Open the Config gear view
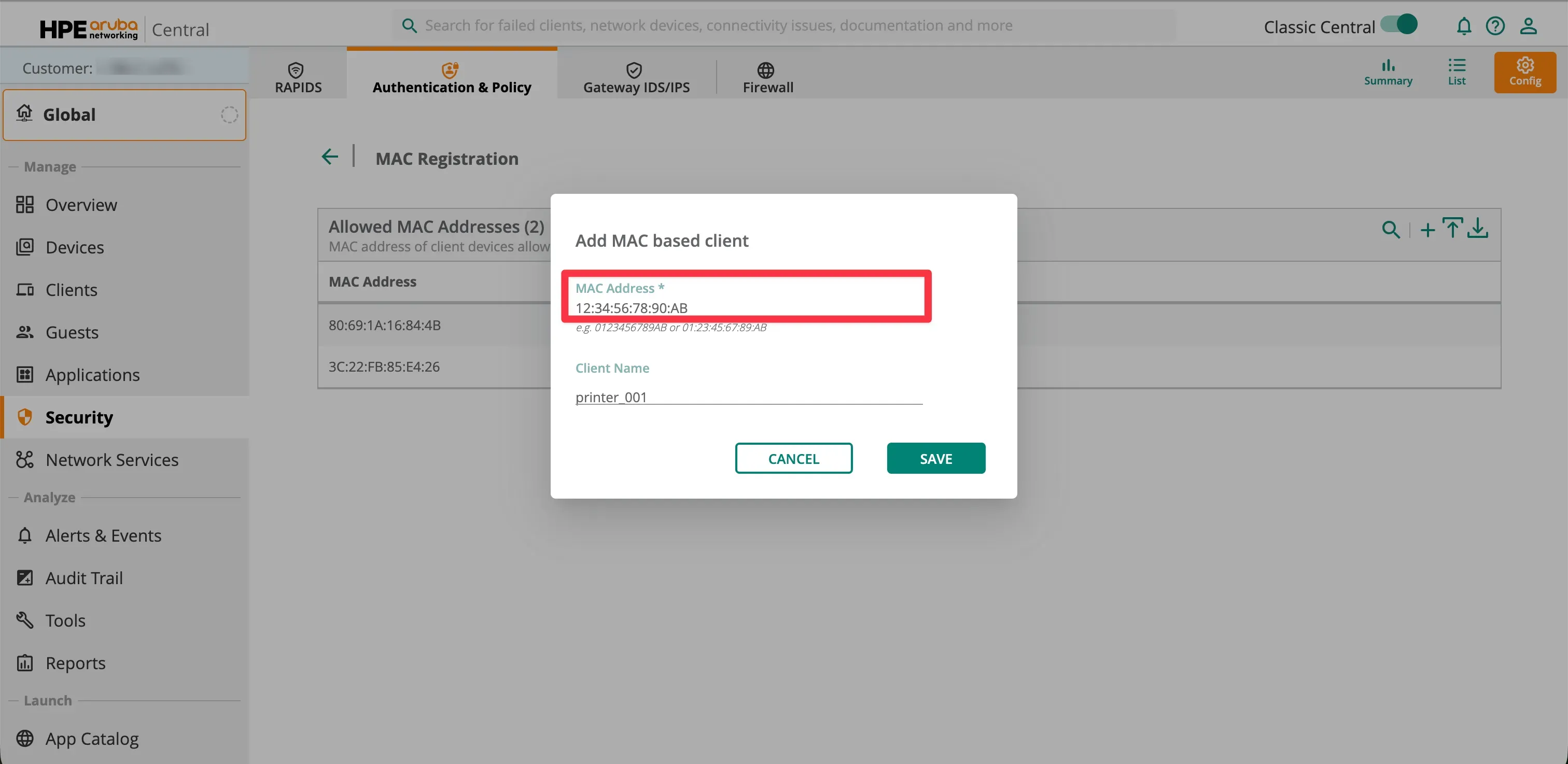 [x=1524, y=73]
